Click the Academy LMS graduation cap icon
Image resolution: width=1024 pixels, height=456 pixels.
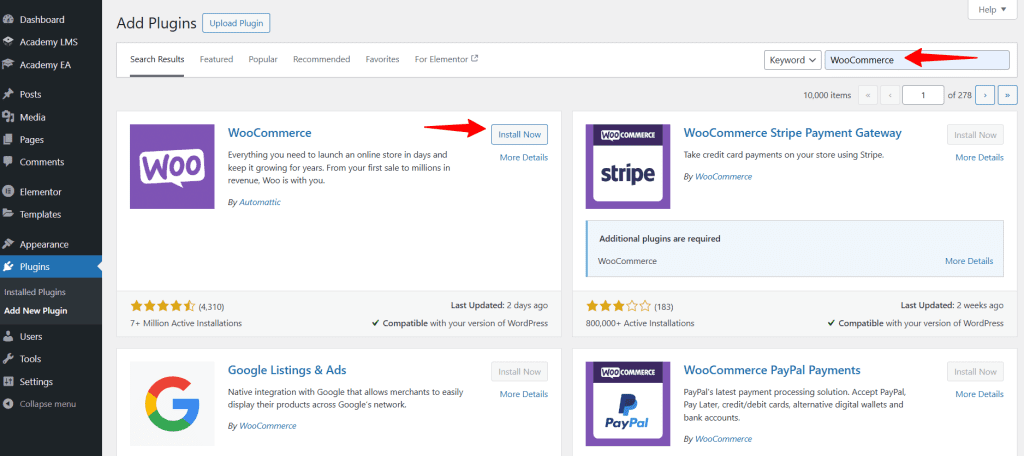8,42
